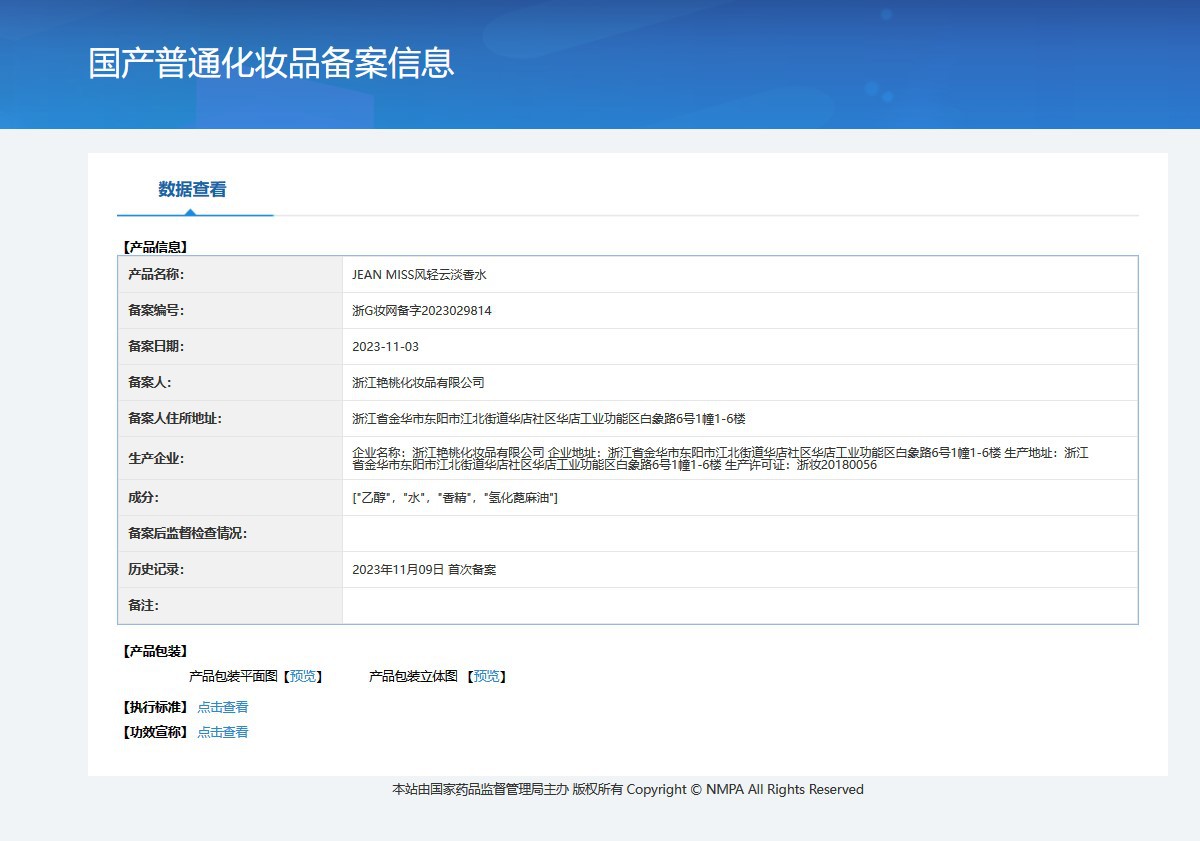Open the 数据查看 tab

click(x=192, y=189)
